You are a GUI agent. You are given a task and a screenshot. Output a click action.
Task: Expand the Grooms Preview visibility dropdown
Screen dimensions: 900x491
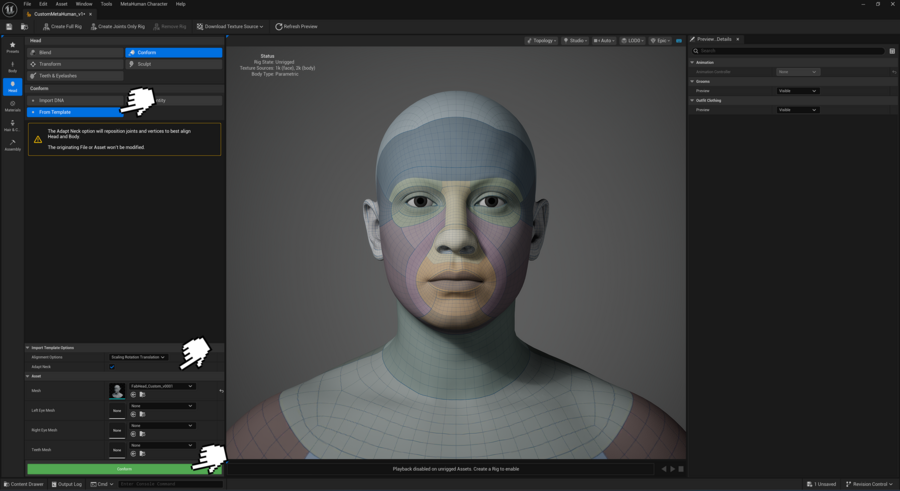797,91
